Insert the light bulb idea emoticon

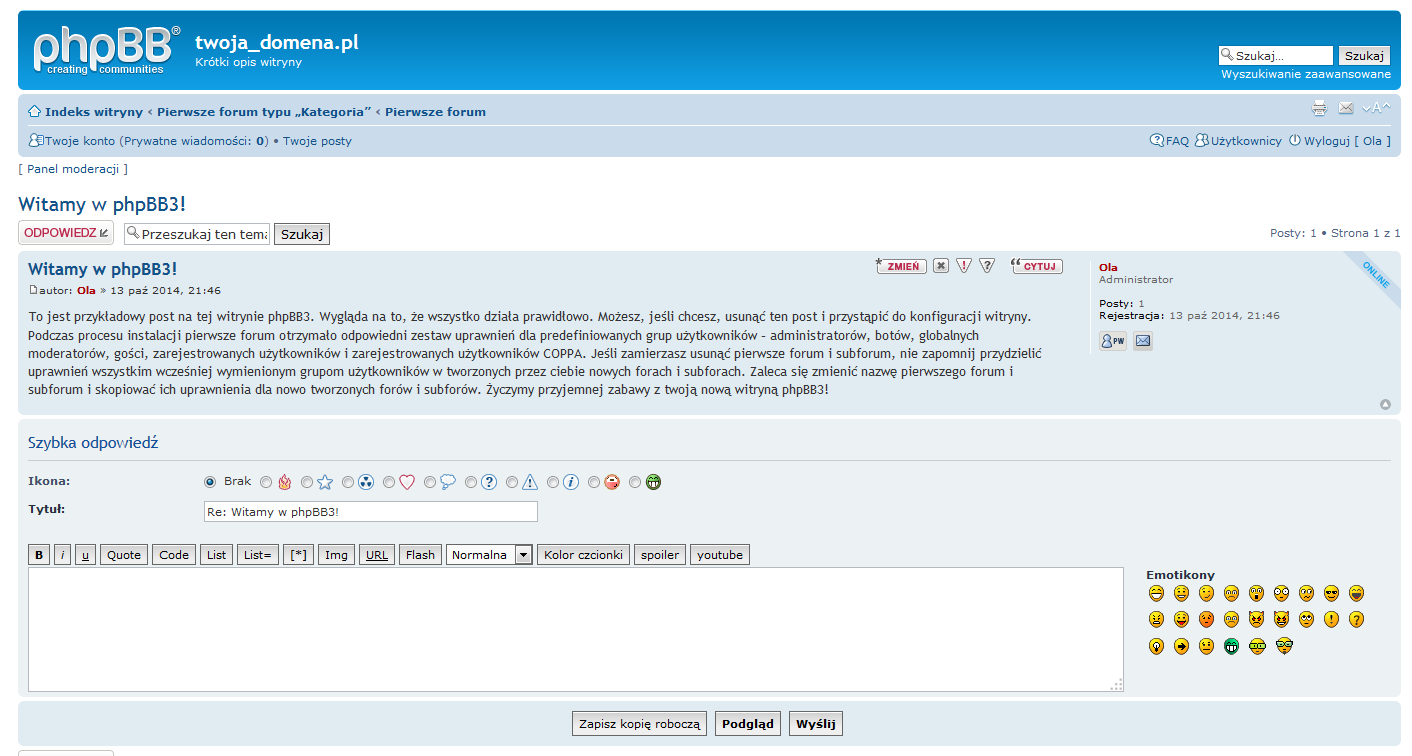click(1157, 646)
